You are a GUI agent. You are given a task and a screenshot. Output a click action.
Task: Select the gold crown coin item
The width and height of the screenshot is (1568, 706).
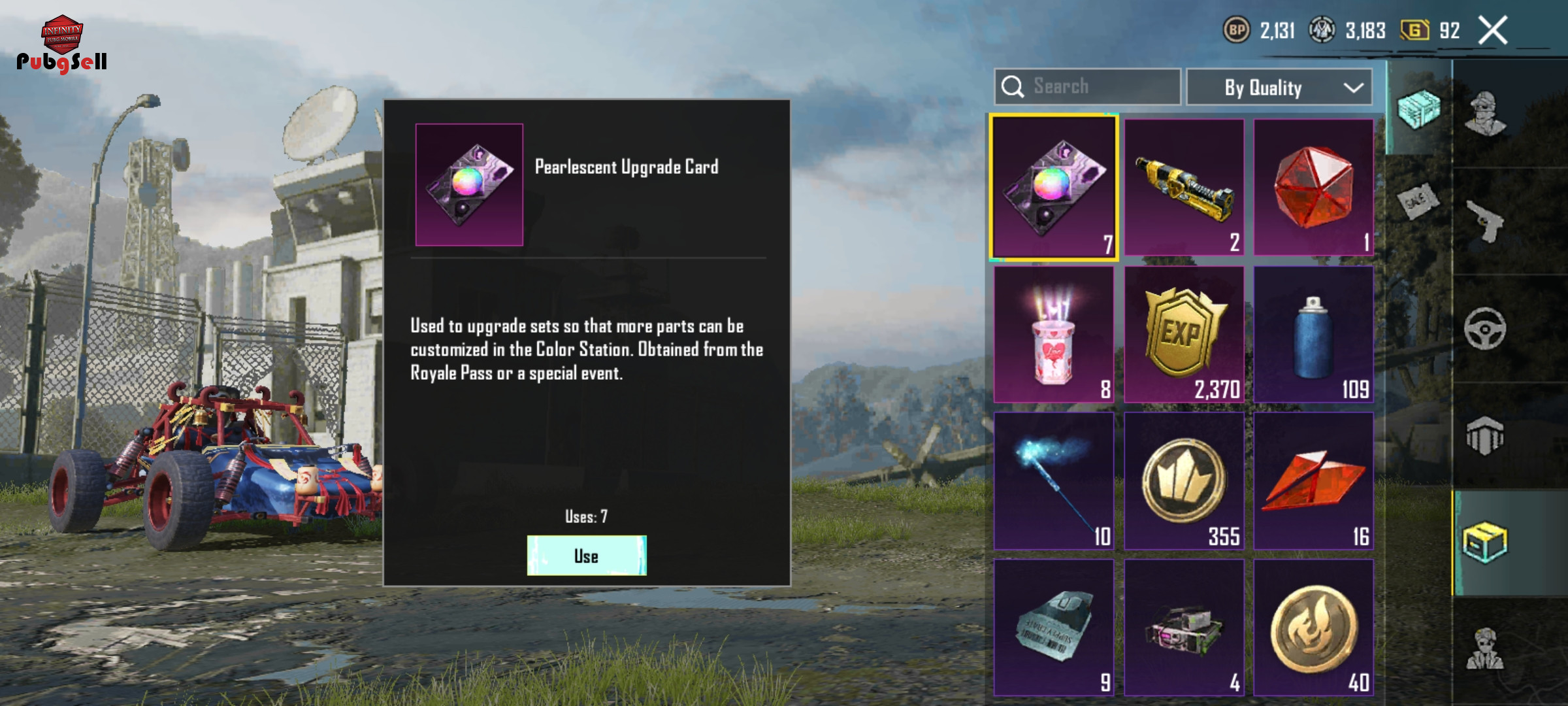coord(1184,480)
